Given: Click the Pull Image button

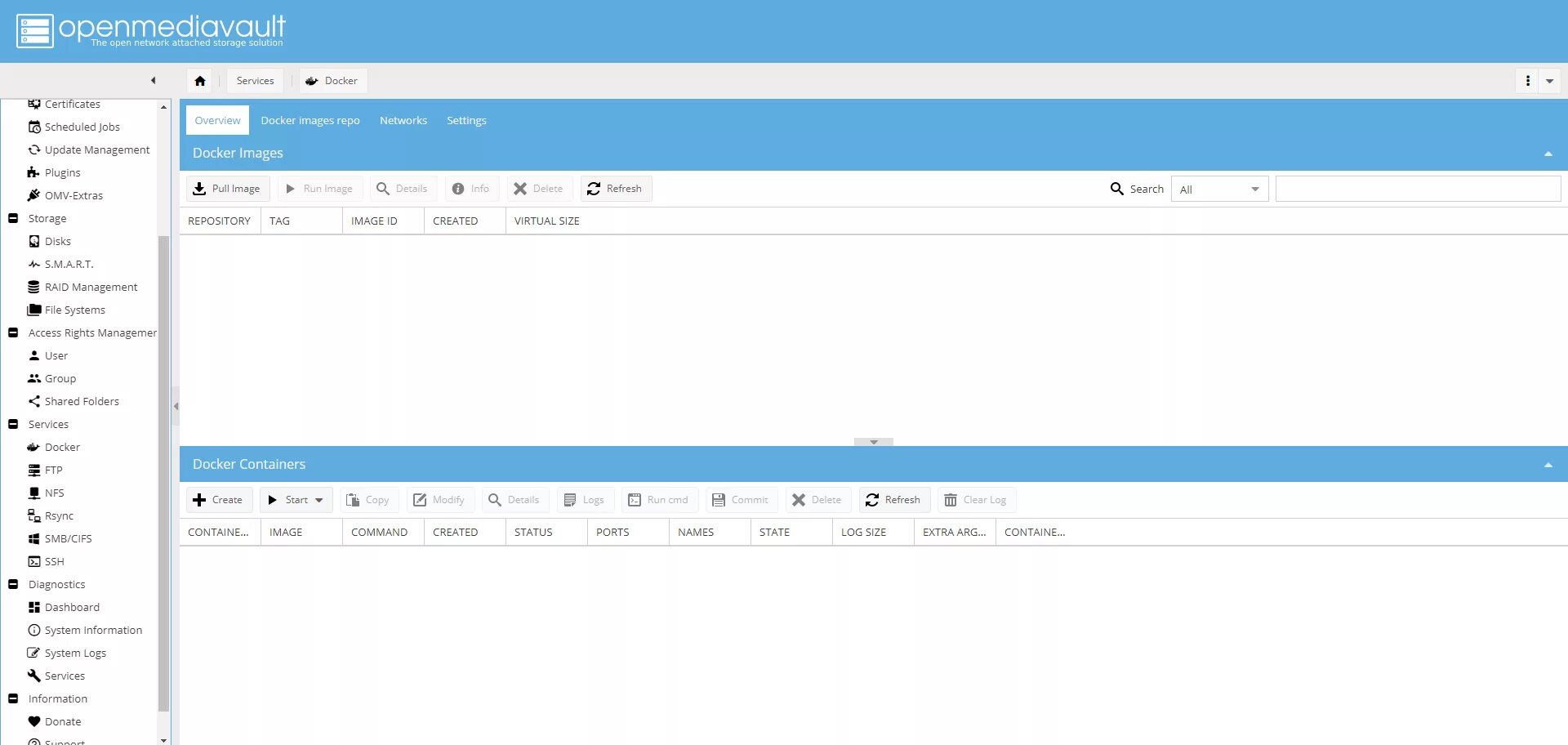Looking at the screenshot, I should [x=227, y=189].
